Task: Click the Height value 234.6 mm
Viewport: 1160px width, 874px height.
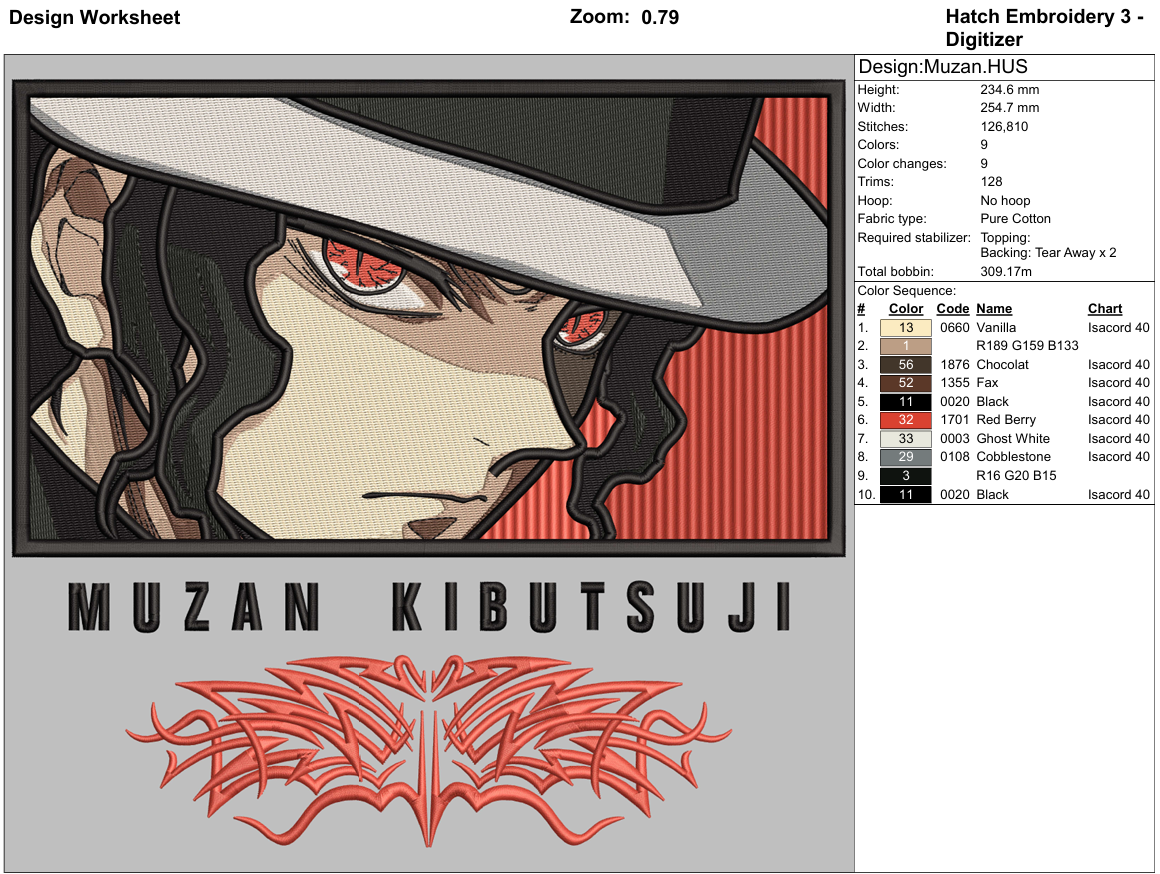Action: (1009, 90)
